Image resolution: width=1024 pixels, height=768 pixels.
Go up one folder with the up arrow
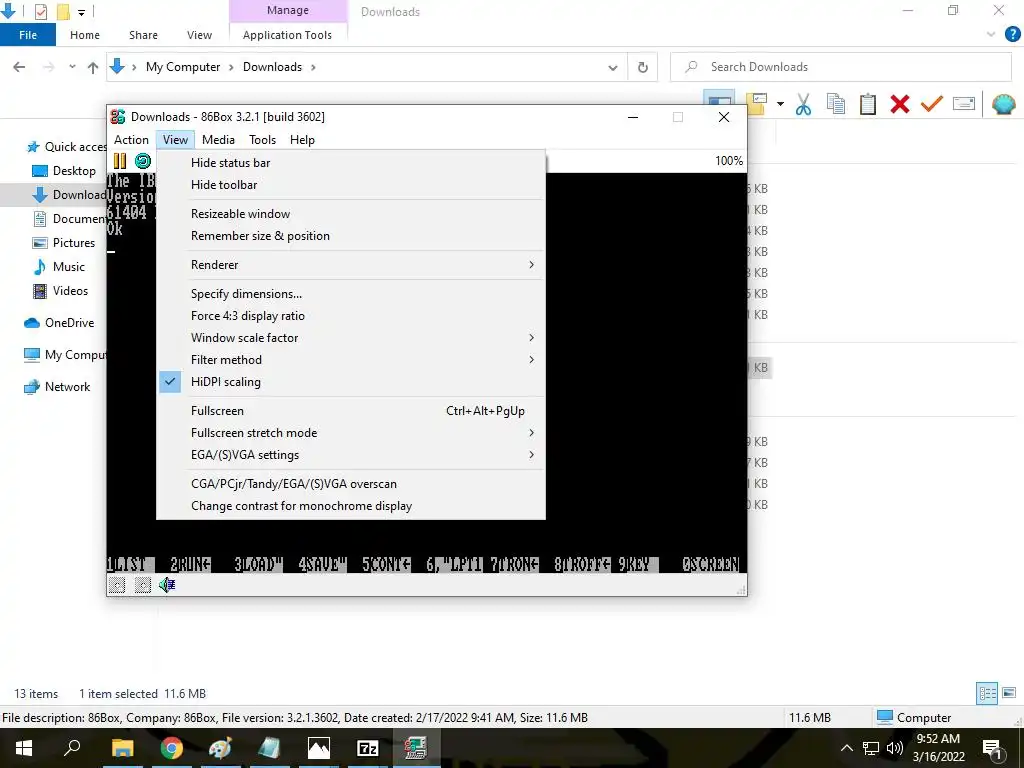(x=93, y=67)
